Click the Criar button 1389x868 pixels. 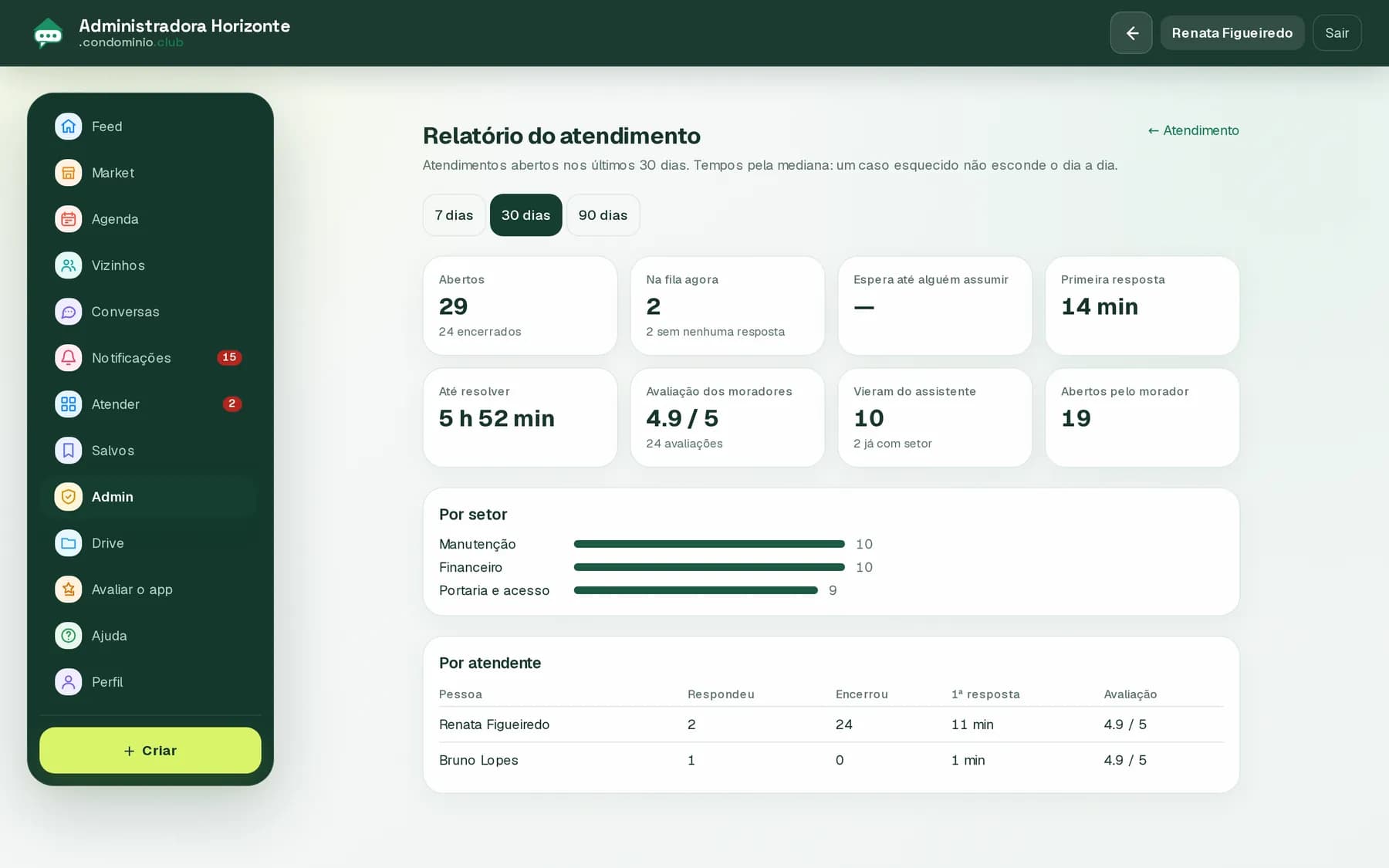coord(150,751)
